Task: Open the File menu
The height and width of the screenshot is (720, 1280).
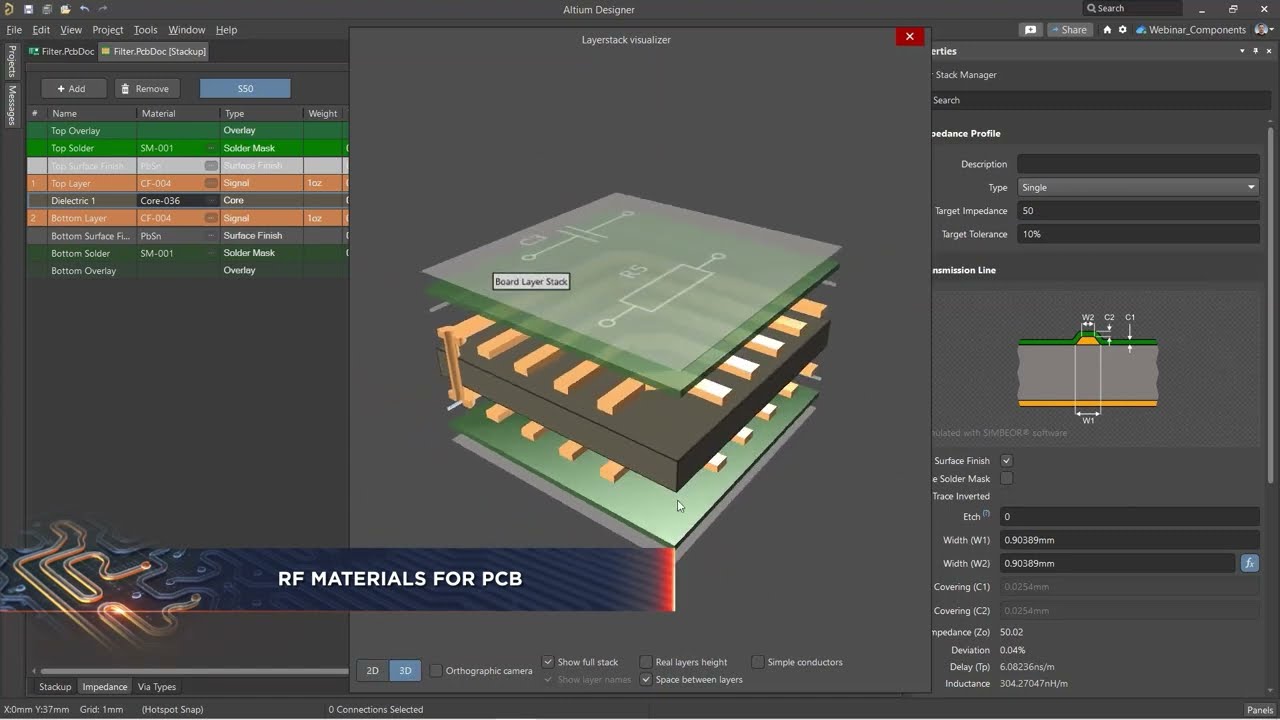Action: (x=14, y=30)
